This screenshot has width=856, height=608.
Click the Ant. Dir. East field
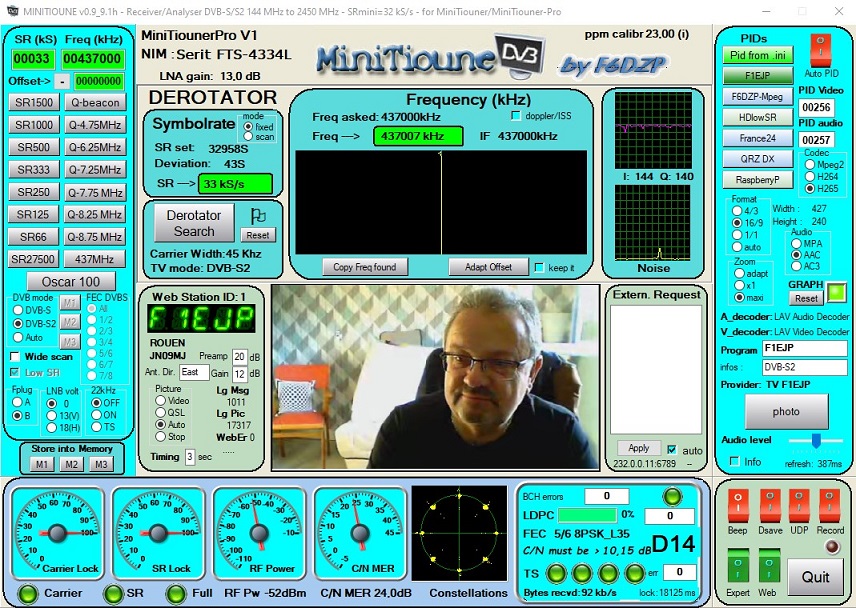195,372
